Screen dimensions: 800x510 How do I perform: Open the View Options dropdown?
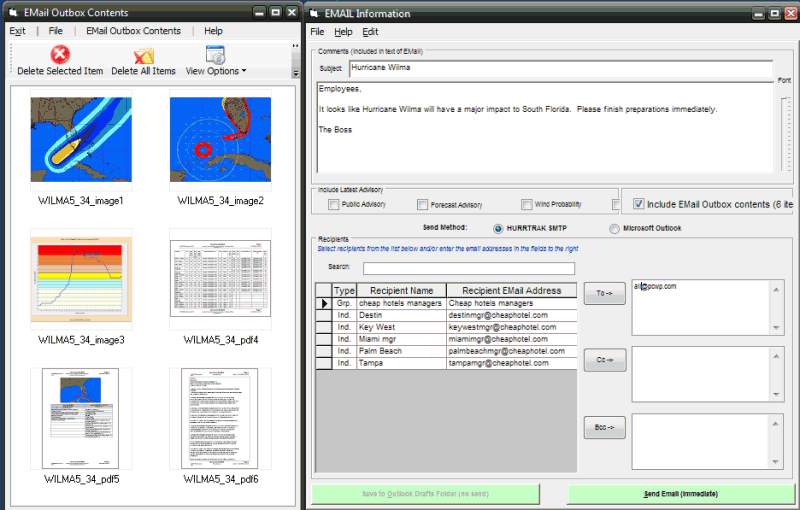click(x=215, y=71)
